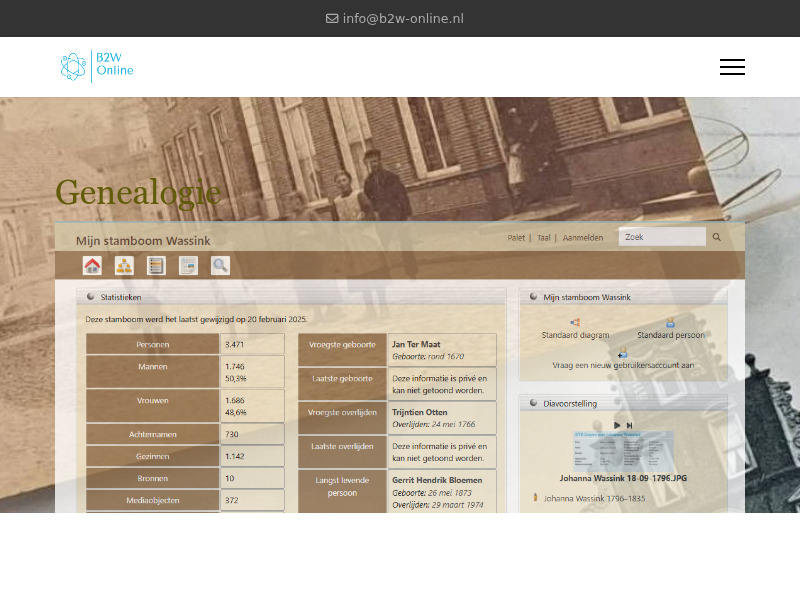Image resolution: width=800 pixels, height=600 pixels.
Task: Click inside the Zoek search field
Action: point(662,236)
